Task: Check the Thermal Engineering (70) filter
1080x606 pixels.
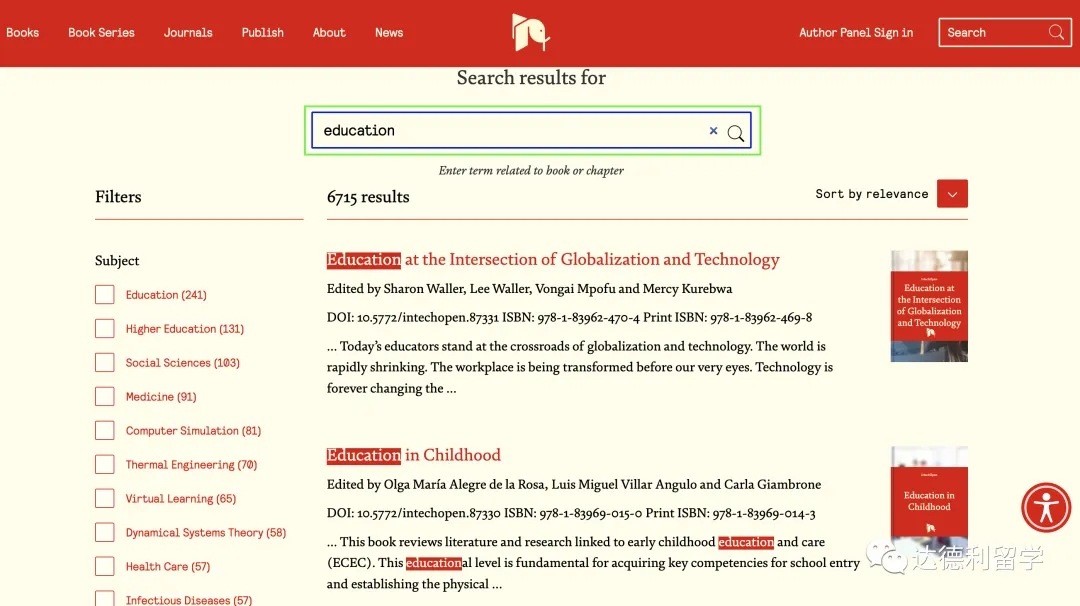Action: [105, 464]
